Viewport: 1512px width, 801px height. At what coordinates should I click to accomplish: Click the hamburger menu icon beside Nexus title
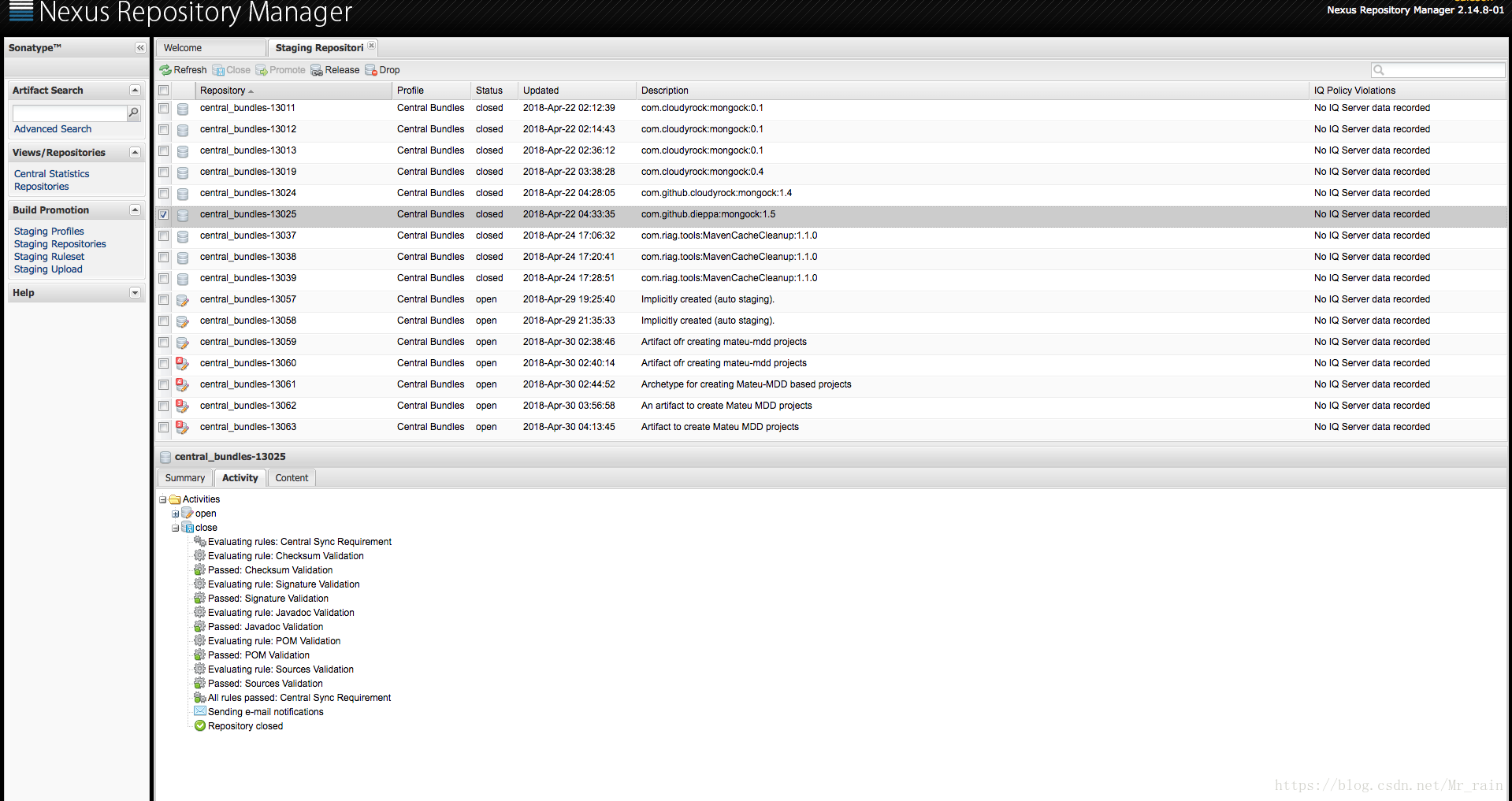coord(20,10)
